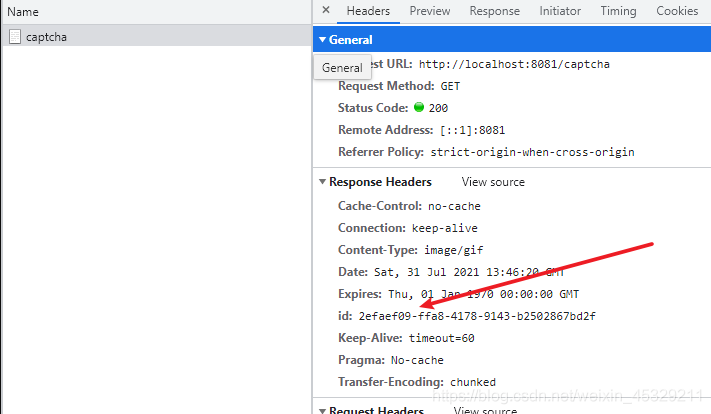
Task: Close the request details panel
Action: (326, 10)
